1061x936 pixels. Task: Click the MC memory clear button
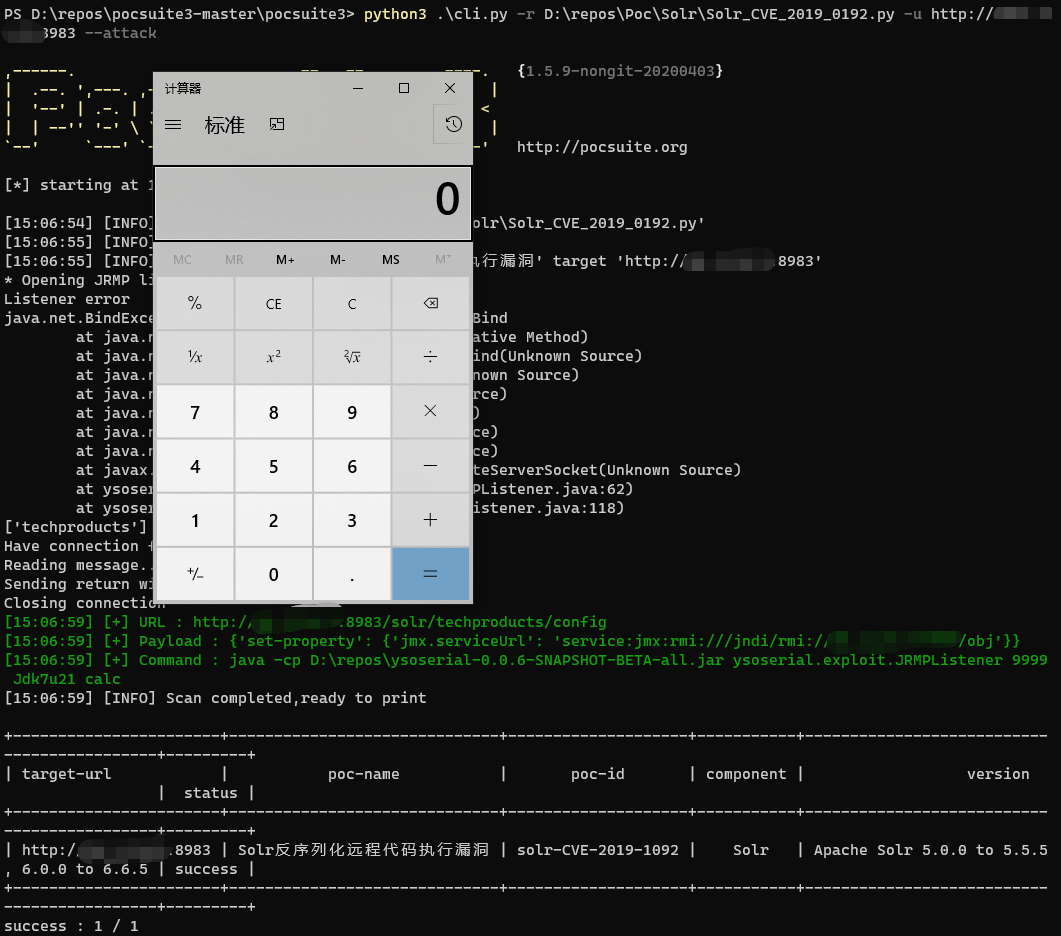click(182, 259)
